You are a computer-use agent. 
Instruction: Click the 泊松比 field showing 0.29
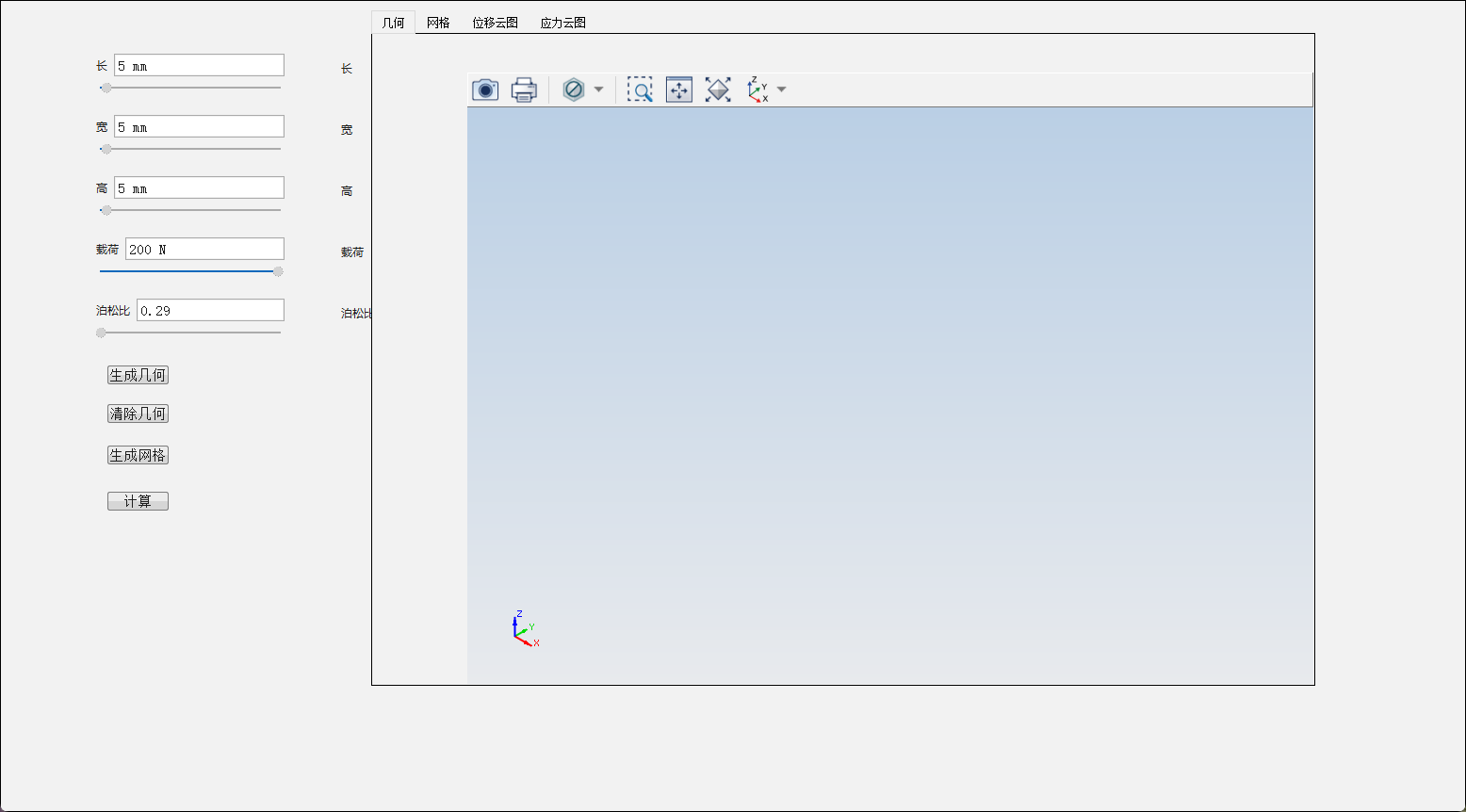[210, 310]
